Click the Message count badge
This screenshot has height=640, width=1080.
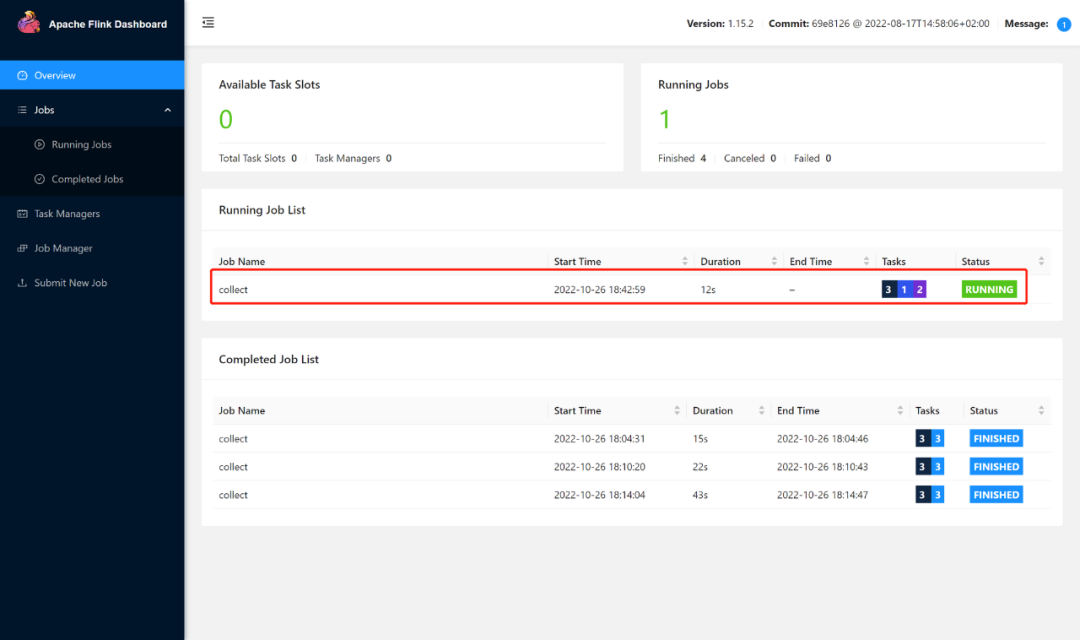pos(1064,24)
